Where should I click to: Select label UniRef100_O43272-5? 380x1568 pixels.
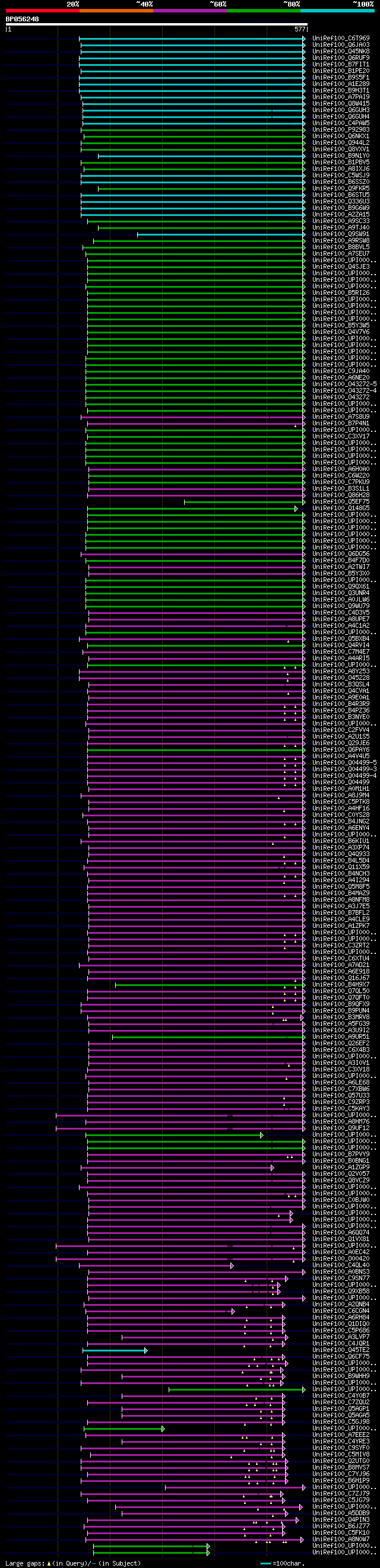tap(345, 384)
